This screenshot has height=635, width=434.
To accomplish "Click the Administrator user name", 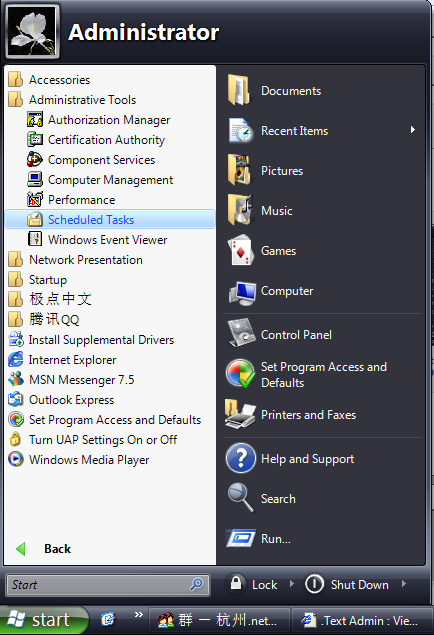I will click(144, 32).
